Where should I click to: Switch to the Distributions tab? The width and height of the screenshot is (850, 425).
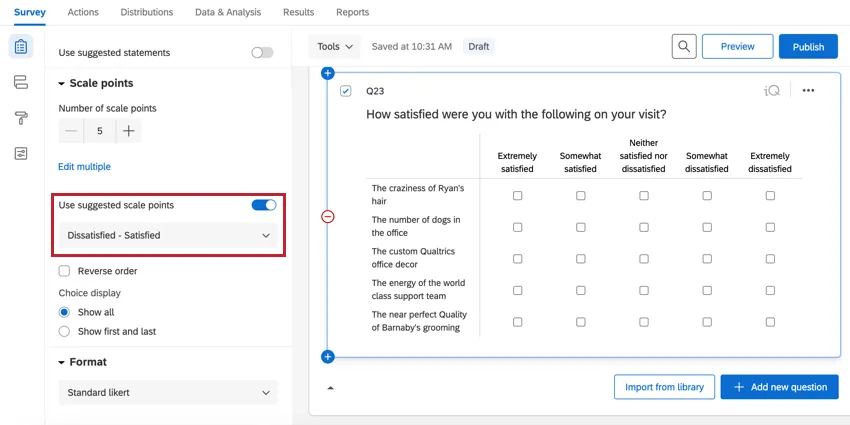[146, 12]
